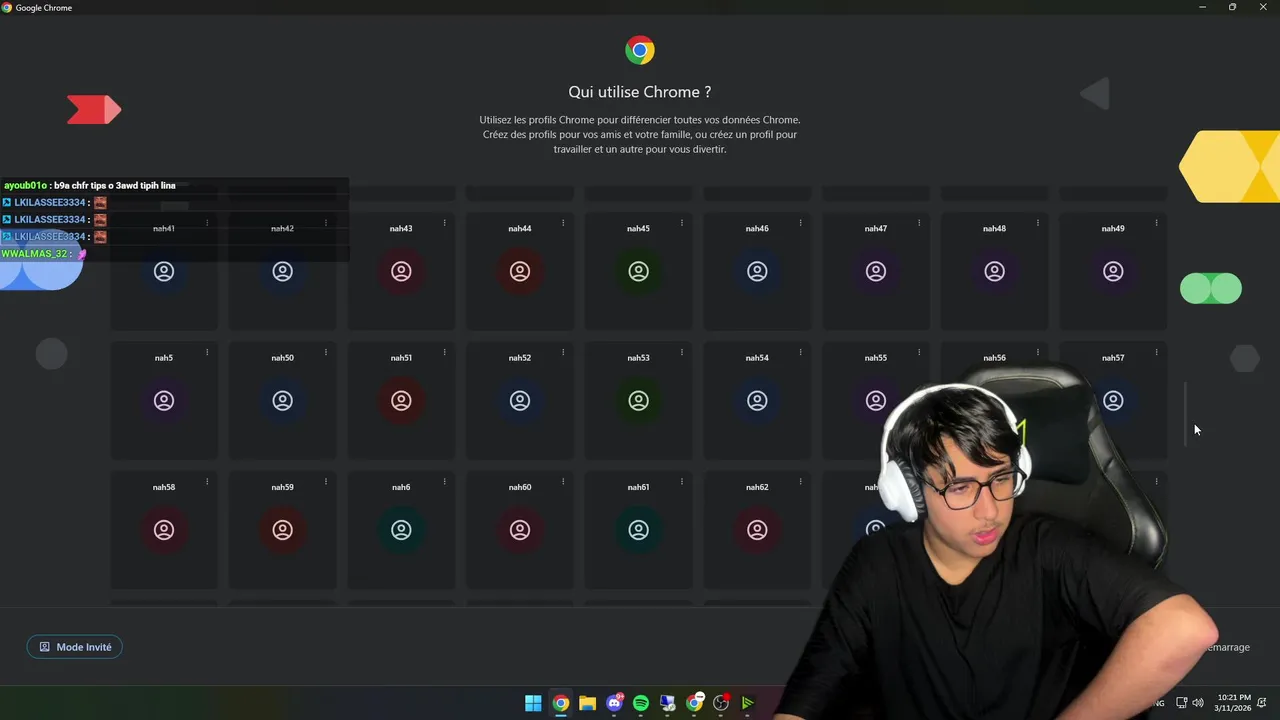1280x720 pixels.
Task: Select the nah53 profile avatar
Action: tap(638, 401)
